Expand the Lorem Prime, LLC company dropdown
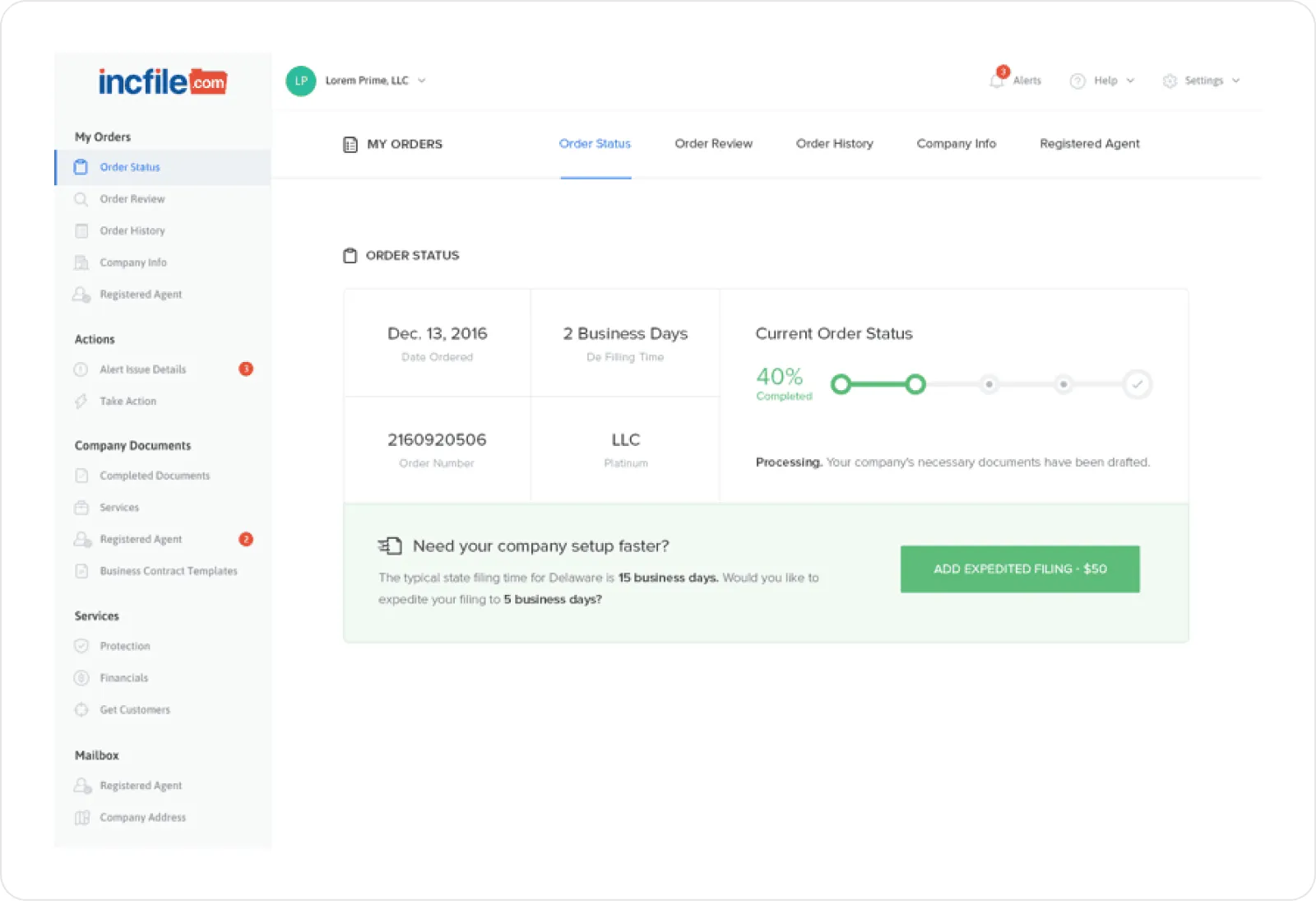The height and width of the screenshot is (901, 1316). (x=422, y=81)
